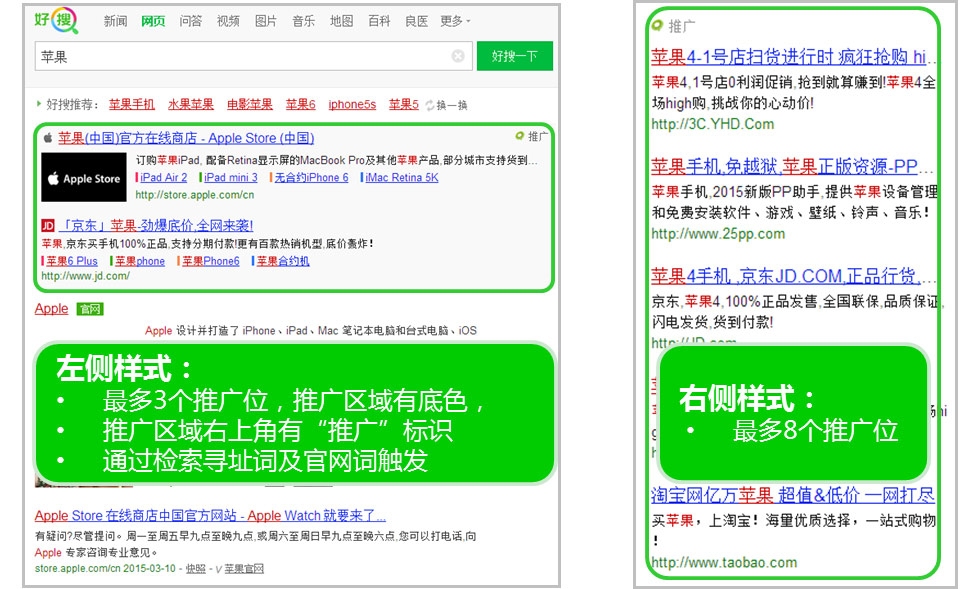
Task: Click the 快照 cached page link
Action: pyautogui.click(x=196, y=569)
